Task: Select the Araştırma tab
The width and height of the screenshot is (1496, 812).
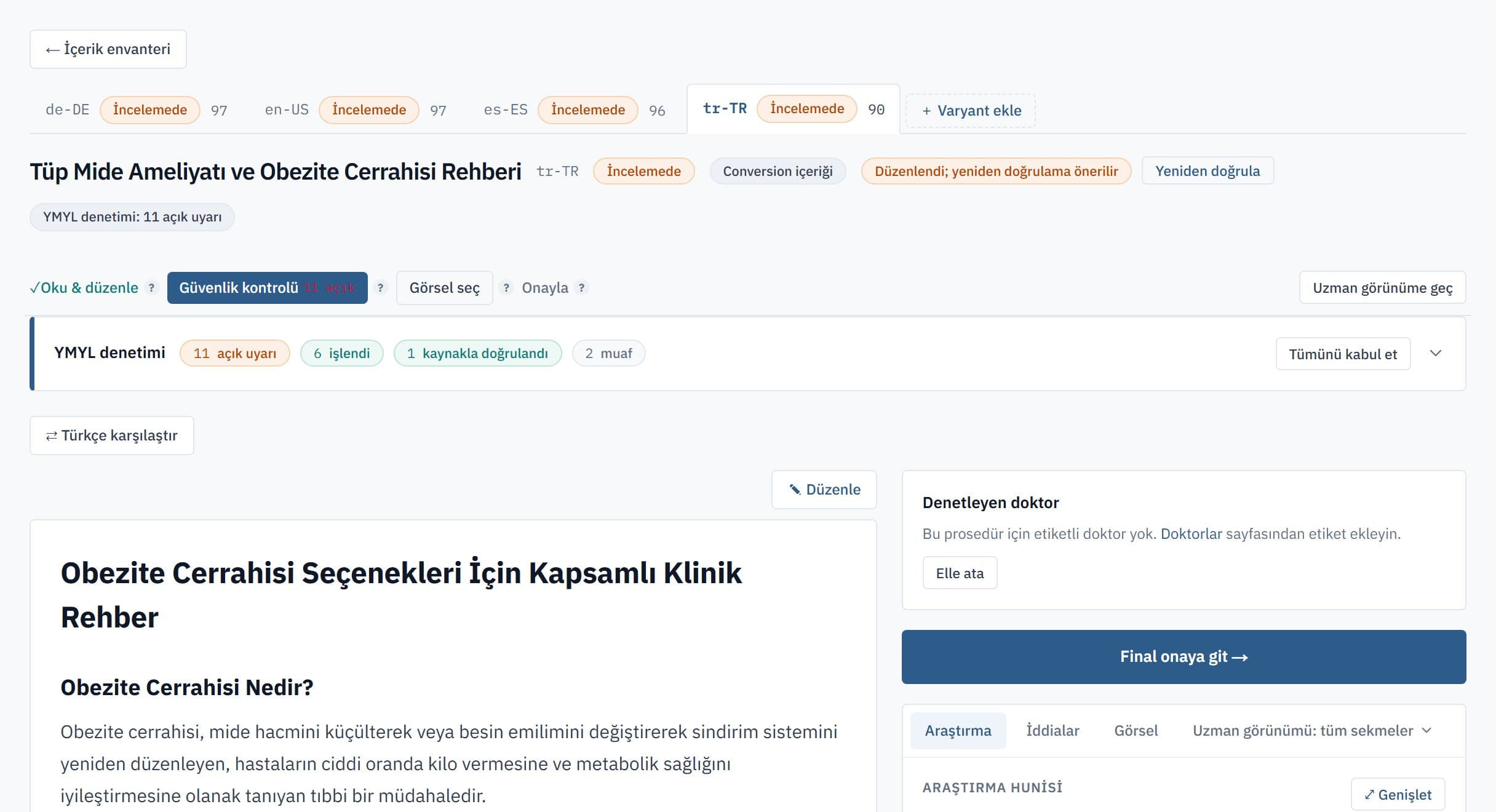Action: coord(958,731)
